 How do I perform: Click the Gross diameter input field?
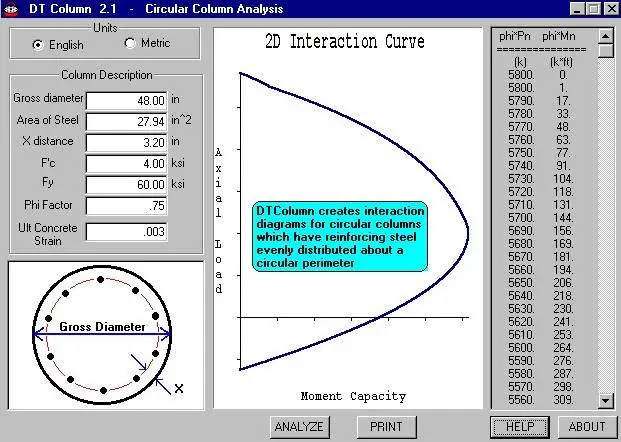pyautogui.click(x=126, y=100)
